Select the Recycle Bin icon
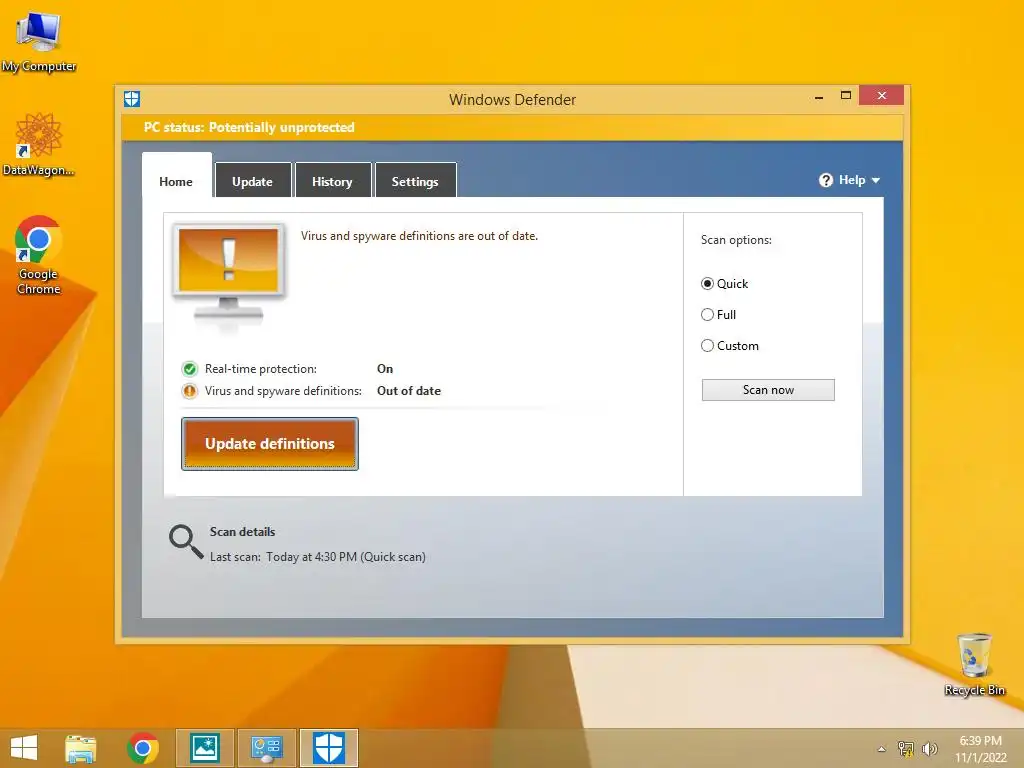 click(974, 664)
